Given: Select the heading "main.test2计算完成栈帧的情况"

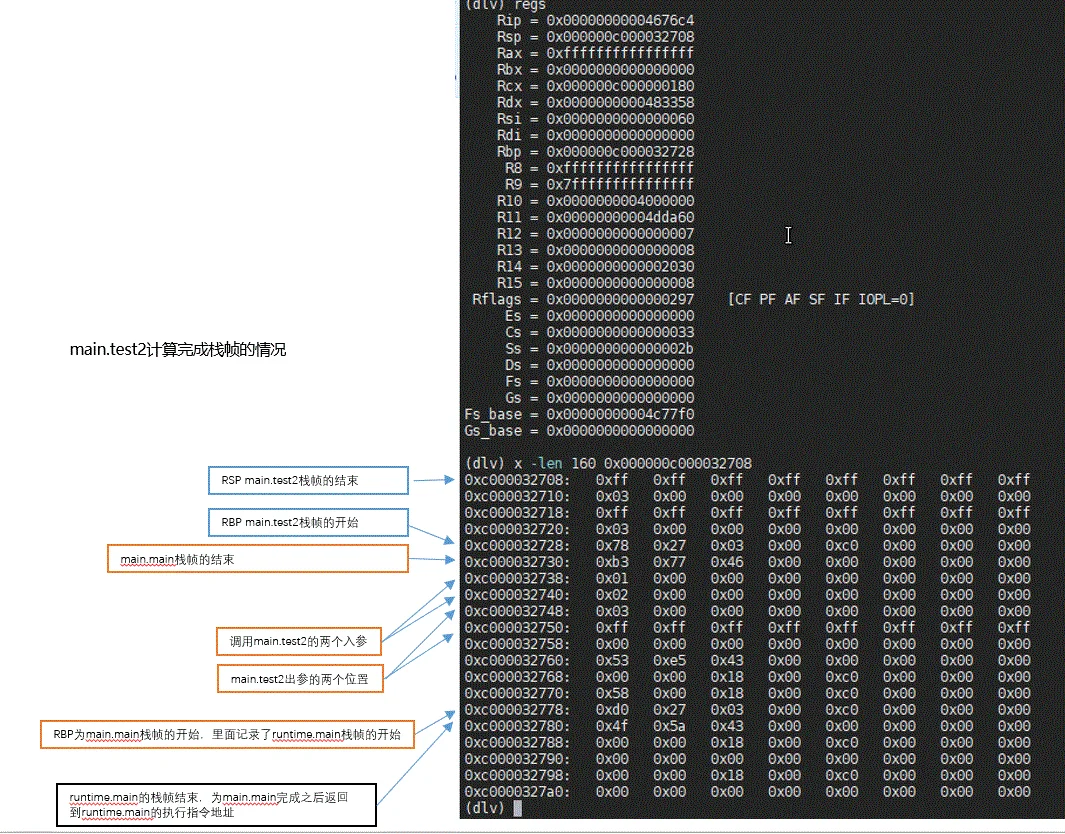Looking at the screenshot, I should point(178,350).
